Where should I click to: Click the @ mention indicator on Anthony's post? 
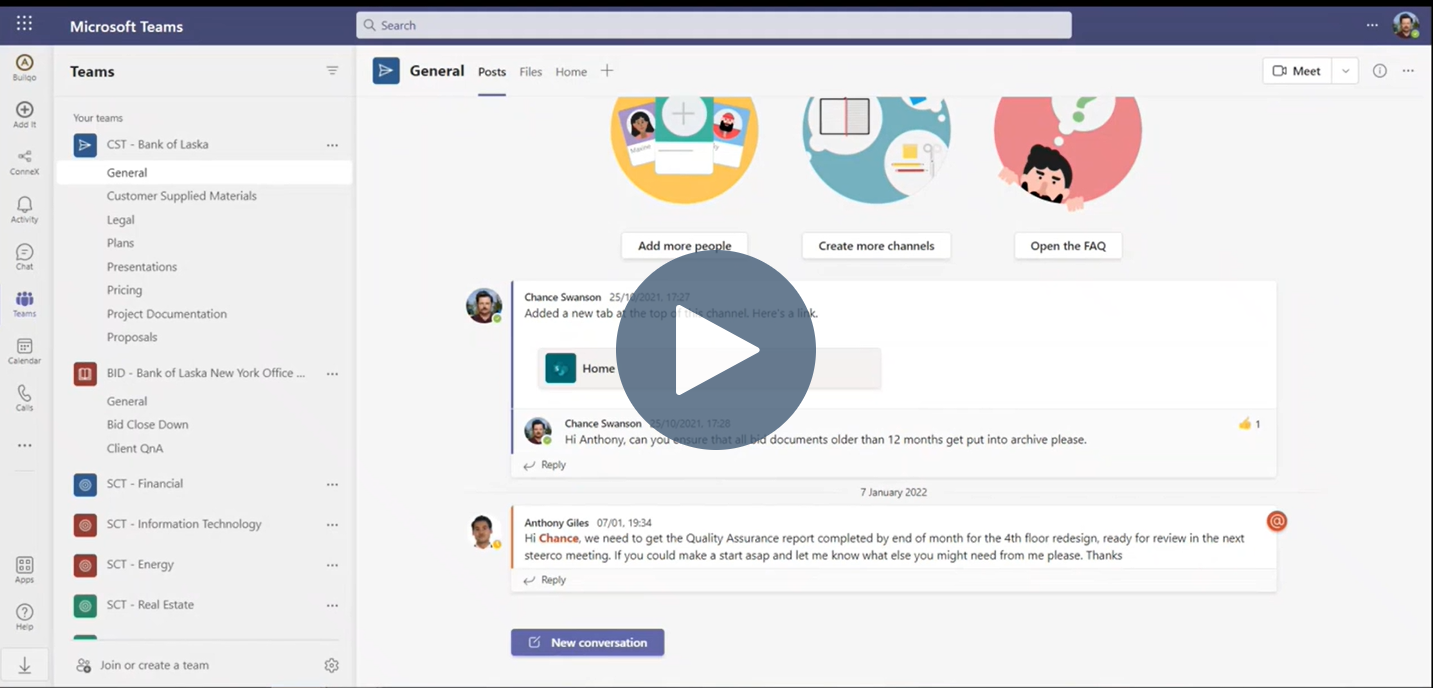(x=1277, y=521)
